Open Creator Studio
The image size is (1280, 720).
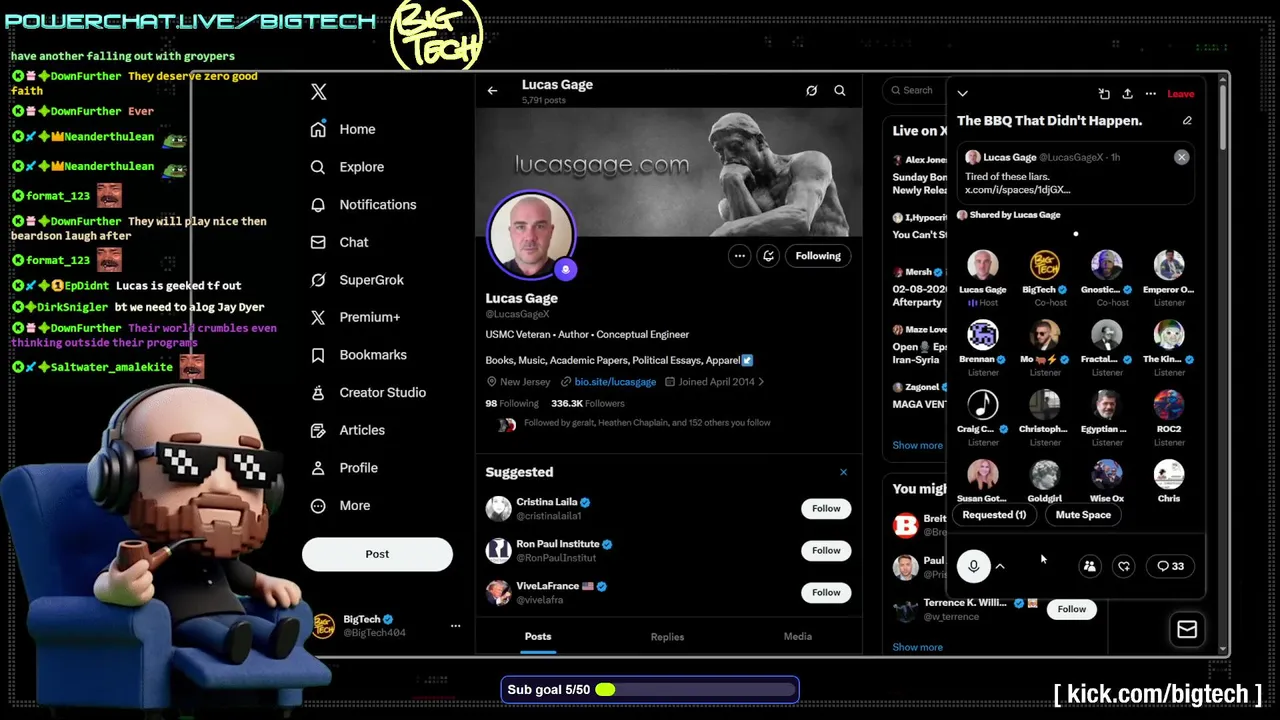368,392
